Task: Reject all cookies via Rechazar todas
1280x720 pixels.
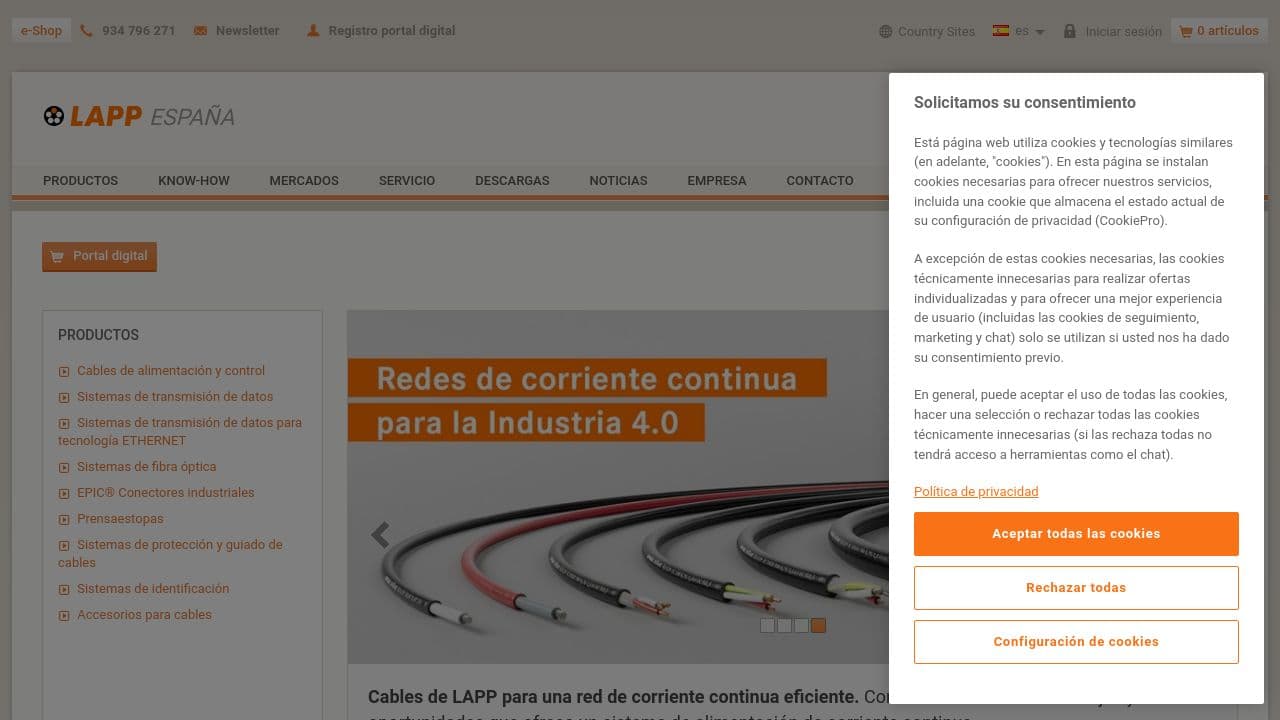Action: [x=1075, y=587]
